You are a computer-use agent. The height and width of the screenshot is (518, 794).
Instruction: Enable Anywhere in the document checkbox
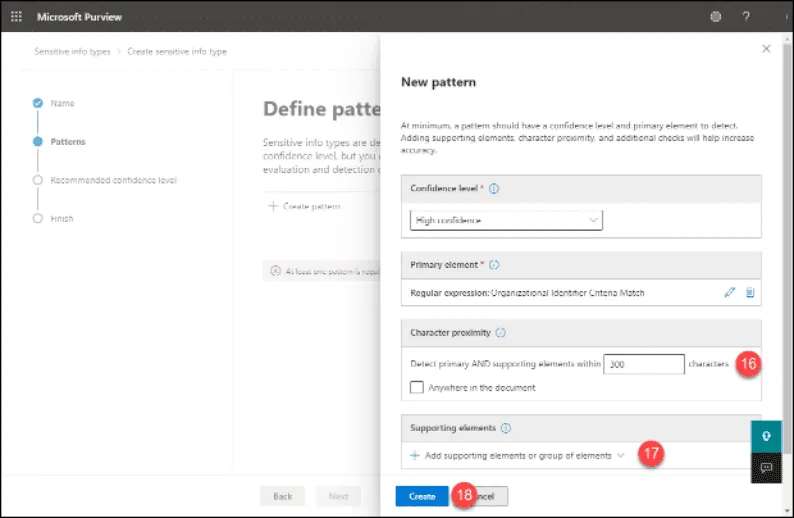(417, 388)
